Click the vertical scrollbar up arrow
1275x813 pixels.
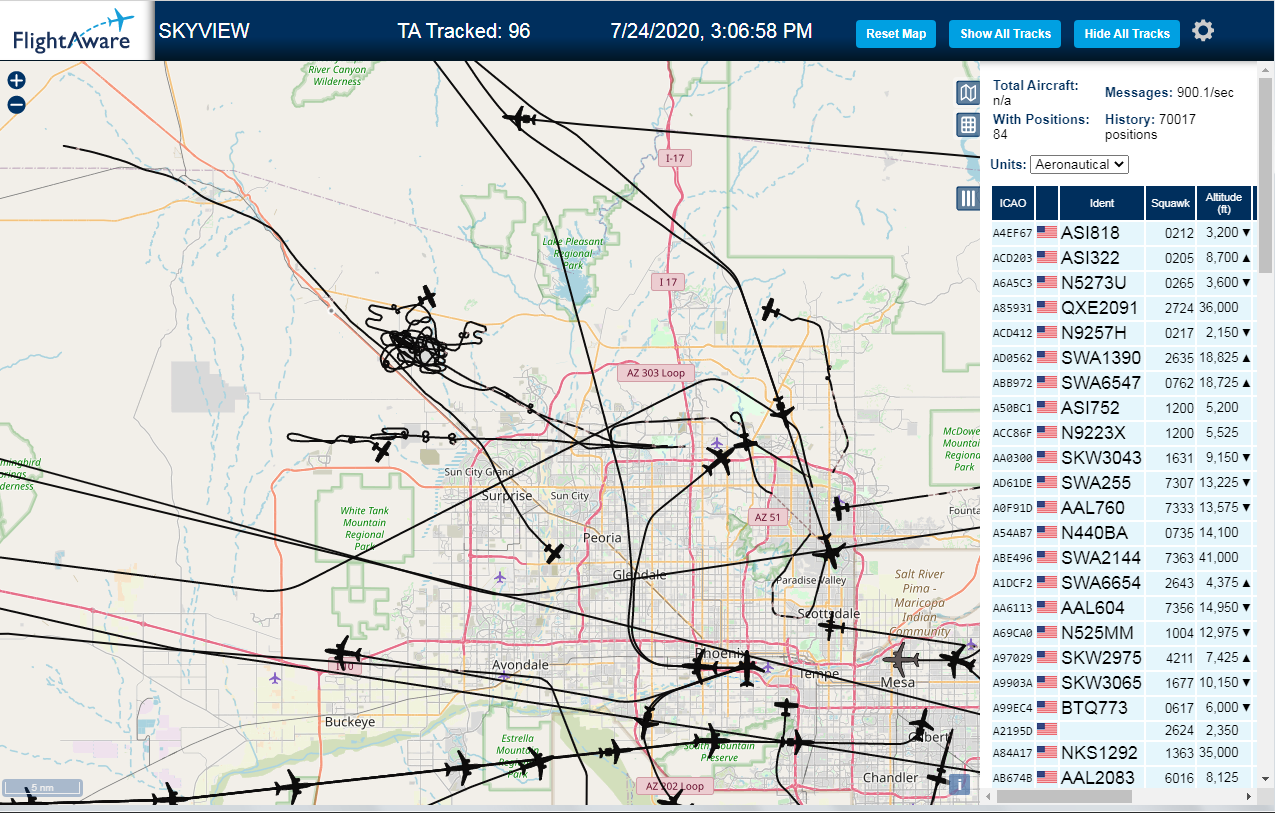tap(1266, 70)
